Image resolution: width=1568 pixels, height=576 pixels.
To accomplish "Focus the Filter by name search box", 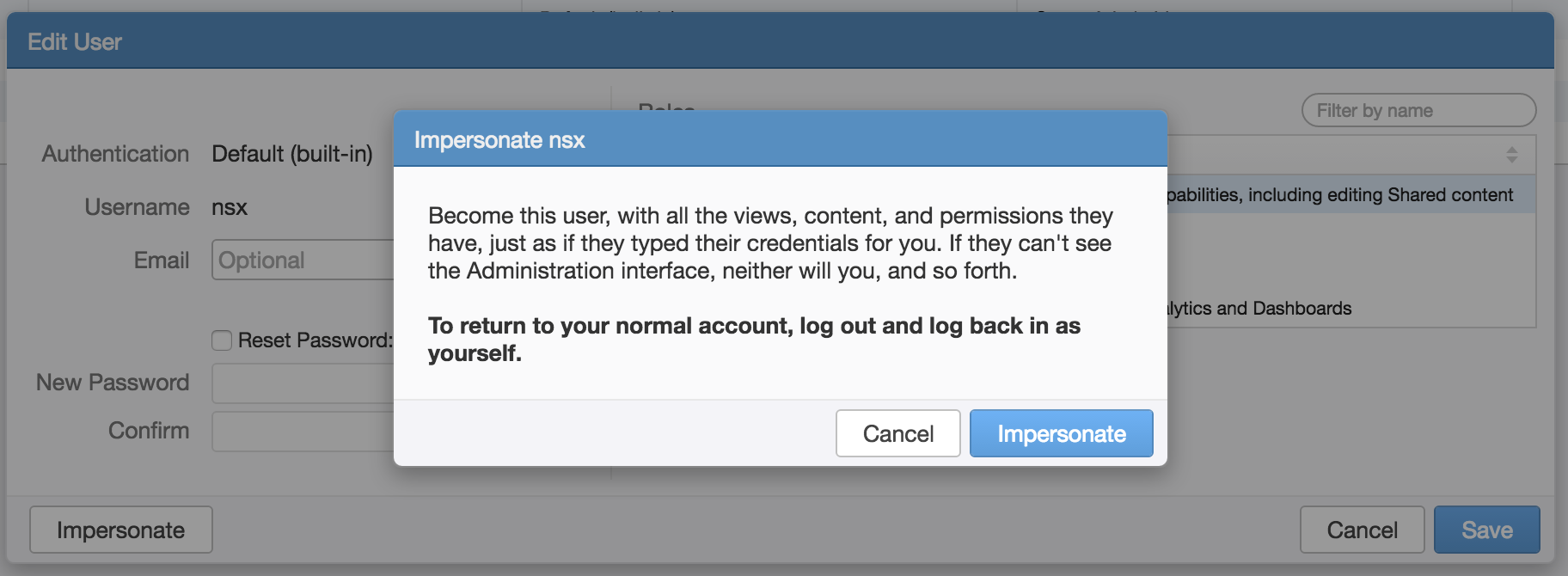I will [x=1418, y=110].
